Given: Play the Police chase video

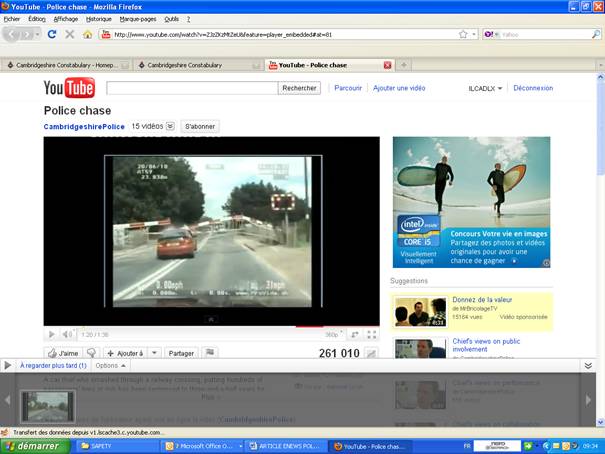Looking at the screenshot, I should pos(51,334).
